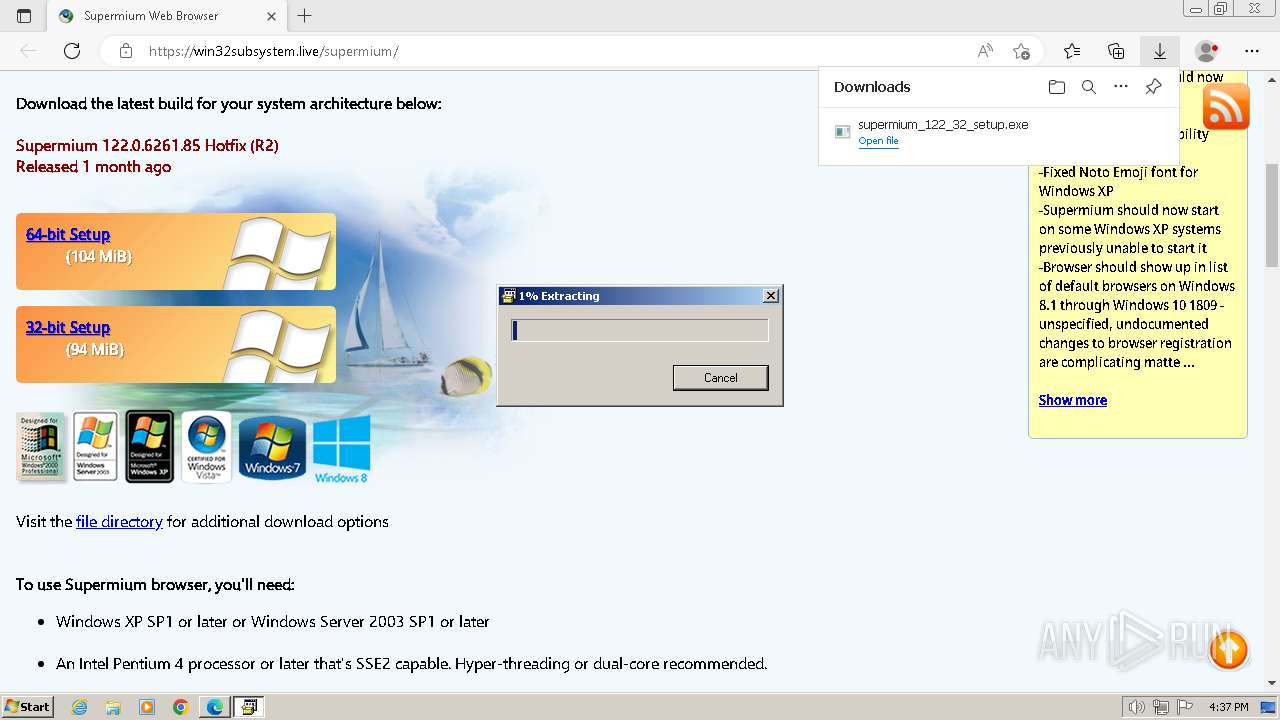Open more options in Downloads panel
Image resolution: width=1280 pixels, height=720 pixels.
tap(1121, 87)
